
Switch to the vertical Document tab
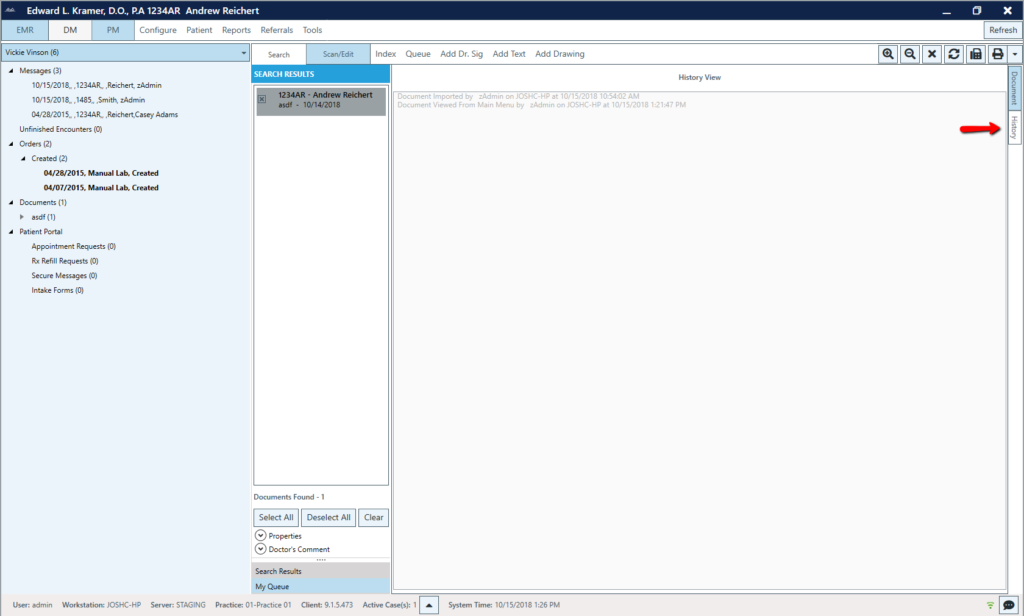(x=1014, y=88)
